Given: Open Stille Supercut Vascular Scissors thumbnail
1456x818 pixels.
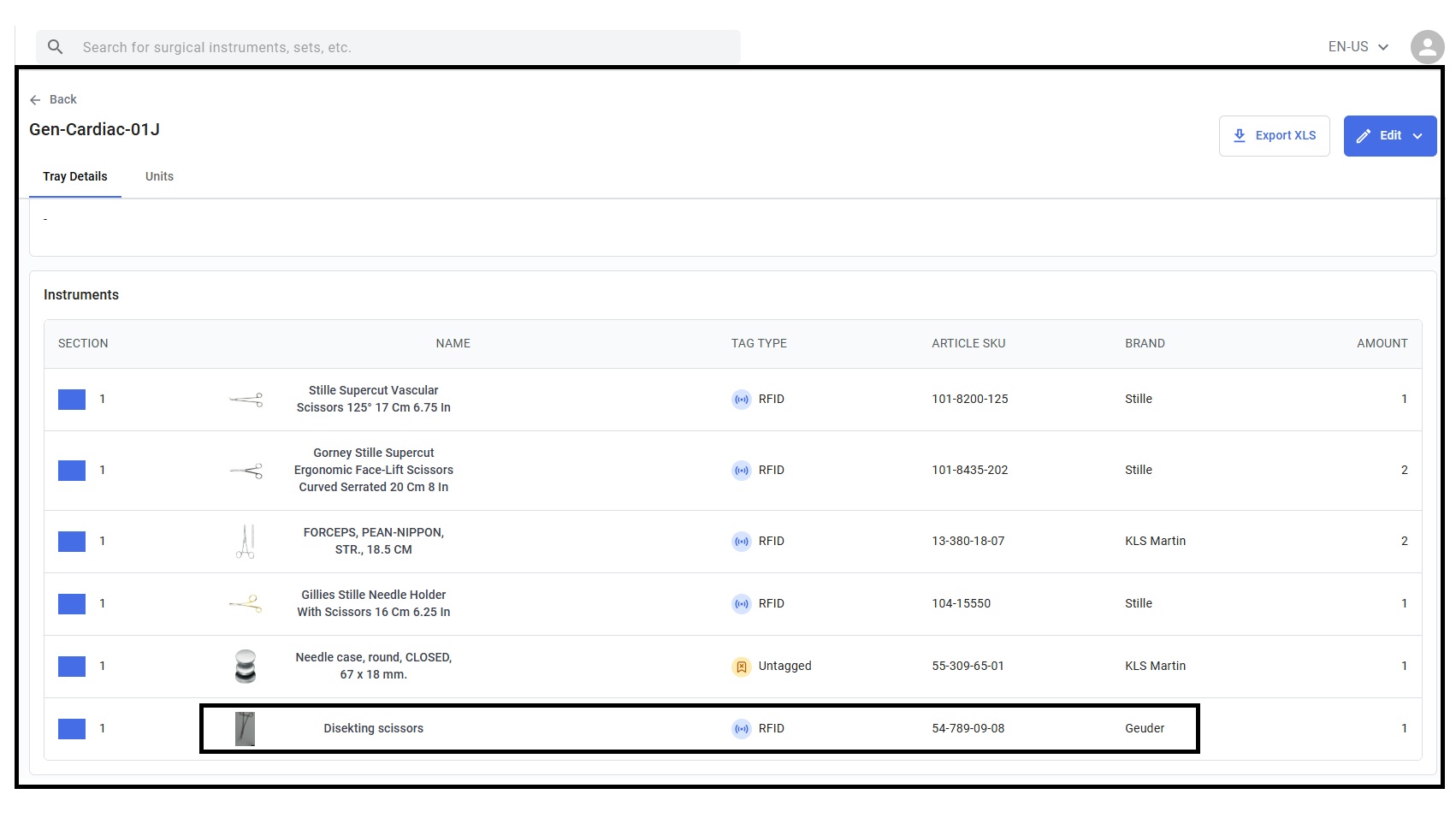Looking at the screenshot, I should [x=246, y=400].
